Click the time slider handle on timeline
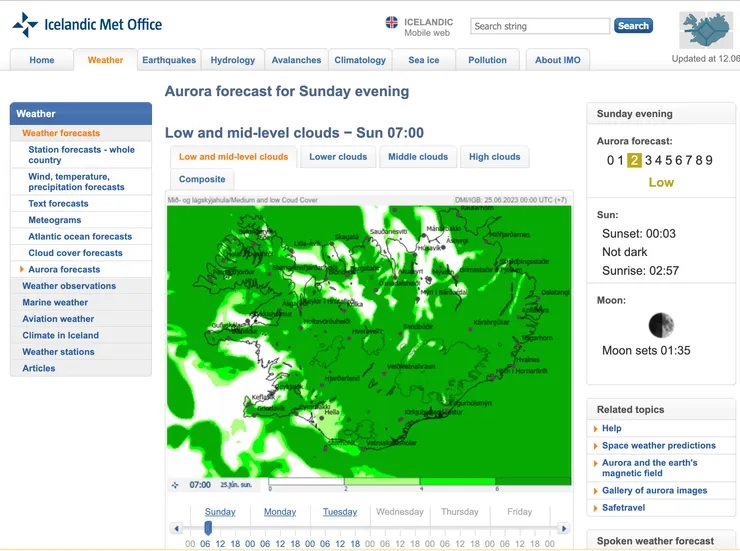The image size is (740, 551). tap(208, 528)
